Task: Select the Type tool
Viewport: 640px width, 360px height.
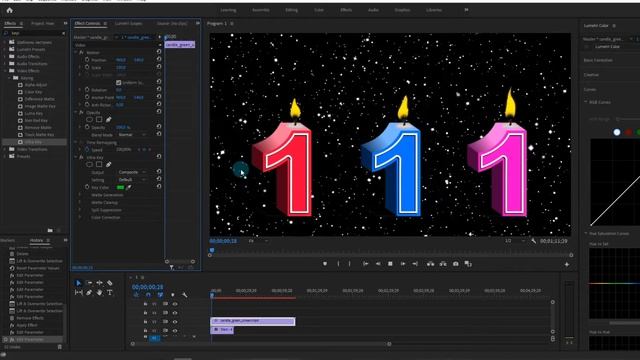Action: pos(110,293)
